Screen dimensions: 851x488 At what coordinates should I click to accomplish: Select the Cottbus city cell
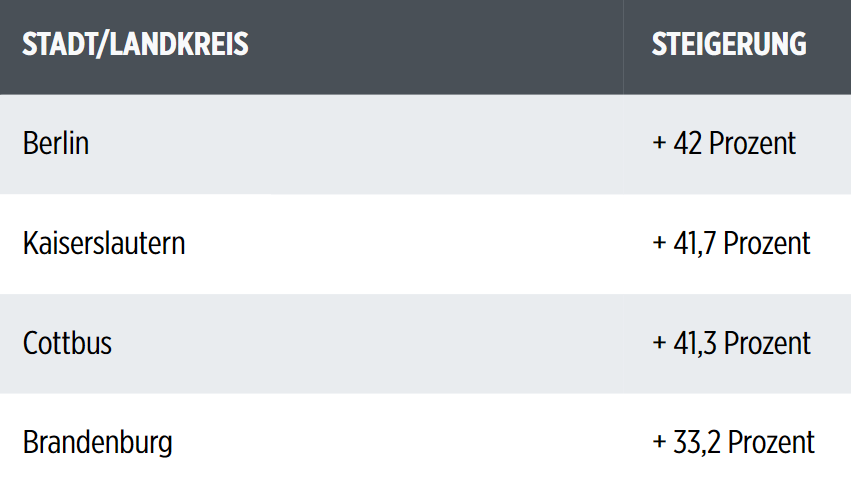pyautogui.click(x=67, y=343)
